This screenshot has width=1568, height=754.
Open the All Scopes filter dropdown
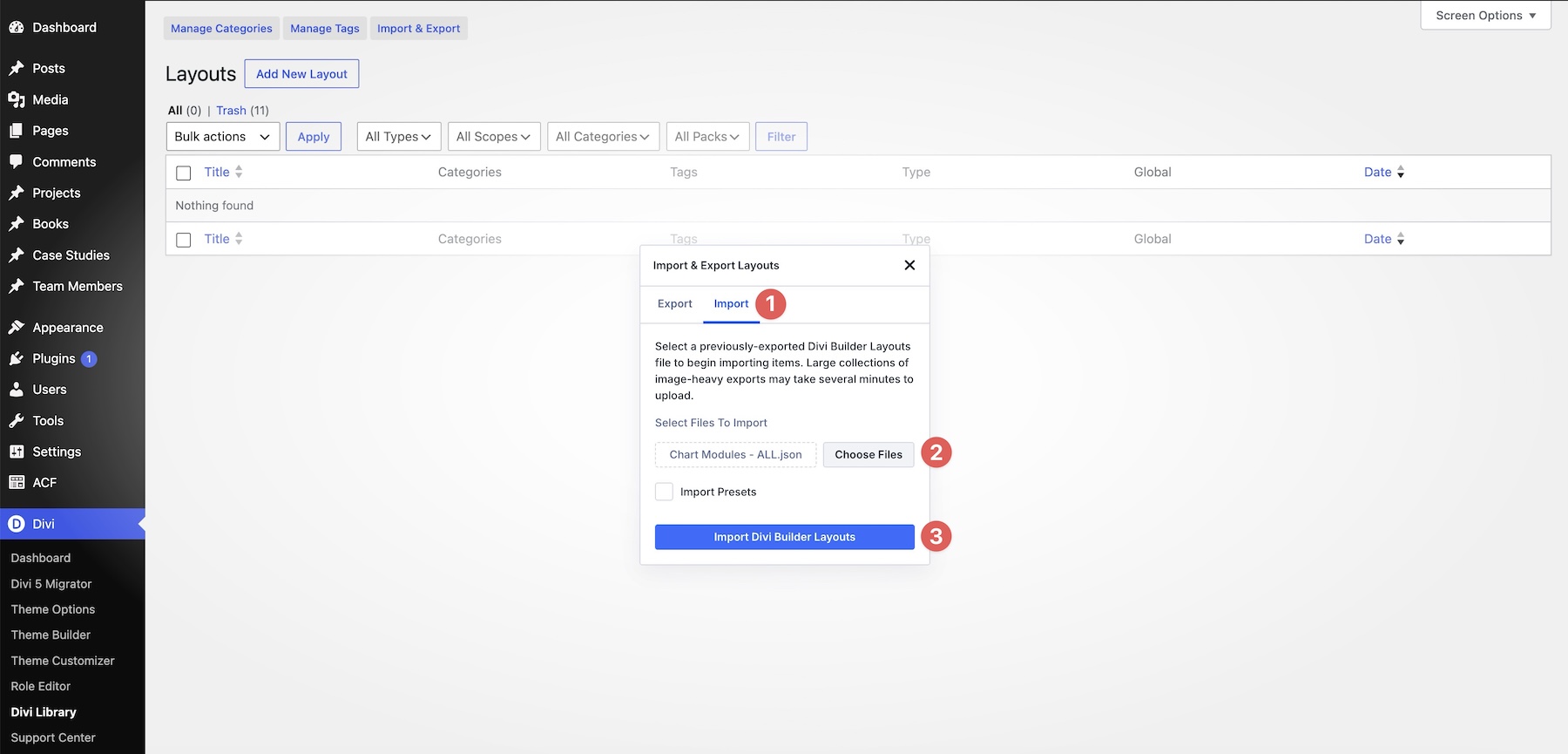point(494,137)
